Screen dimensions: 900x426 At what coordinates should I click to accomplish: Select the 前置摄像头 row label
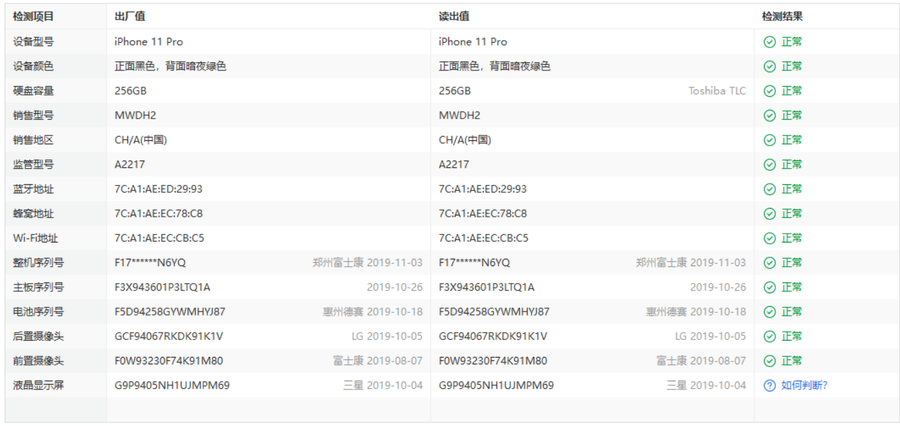(x=38, y=361)
